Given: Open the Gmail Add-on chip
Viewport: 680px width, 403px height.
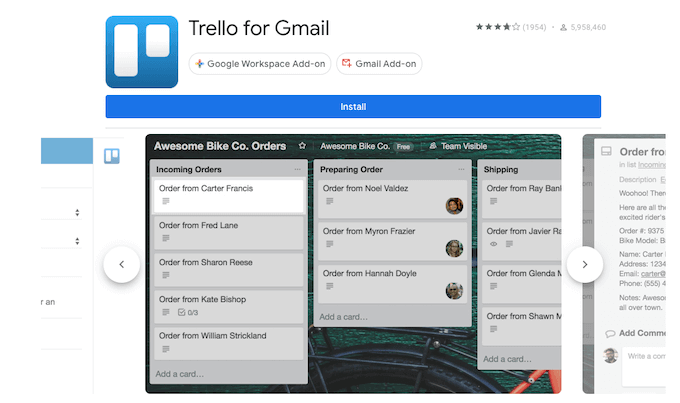Looking at the screenshot, I should [x=379, y=64].
